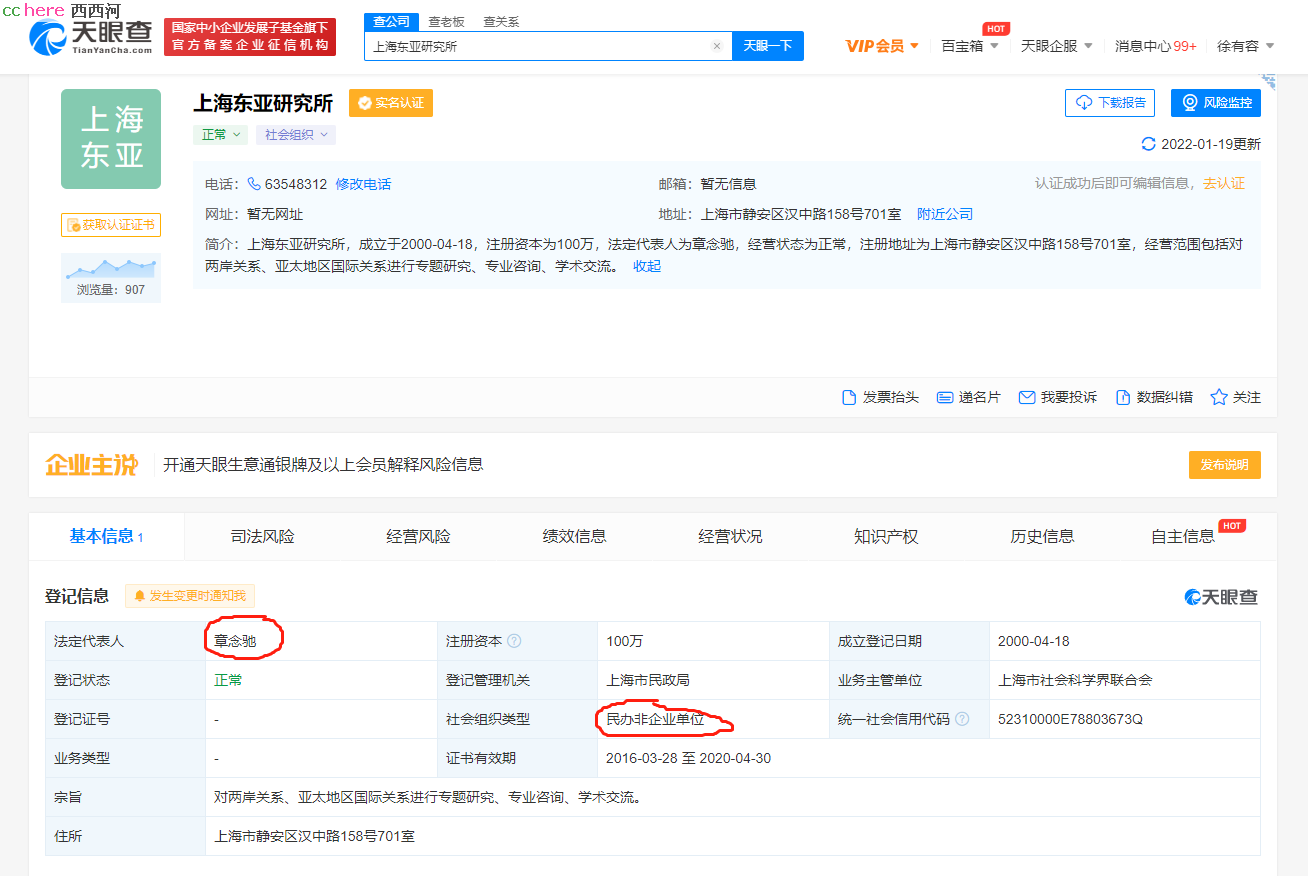Image resolution: width=1308 pixels, height=876 pixels.
Task: Click the refresh icon beside 2022-01-19更新
Action: click(1149, 144)
